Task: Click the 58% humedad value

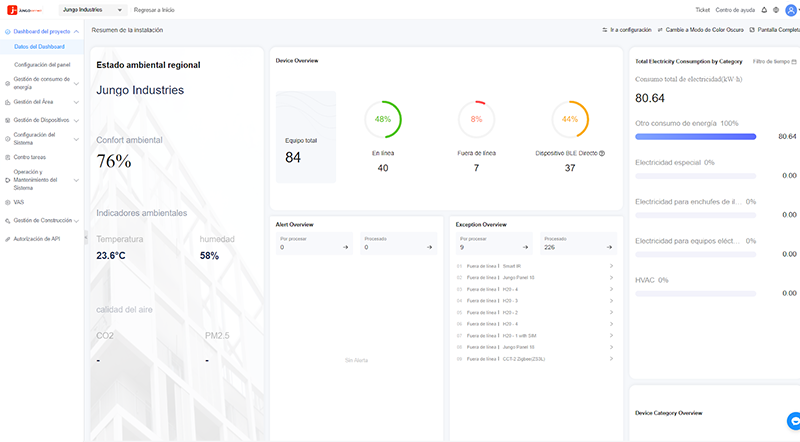Action: 209,256
